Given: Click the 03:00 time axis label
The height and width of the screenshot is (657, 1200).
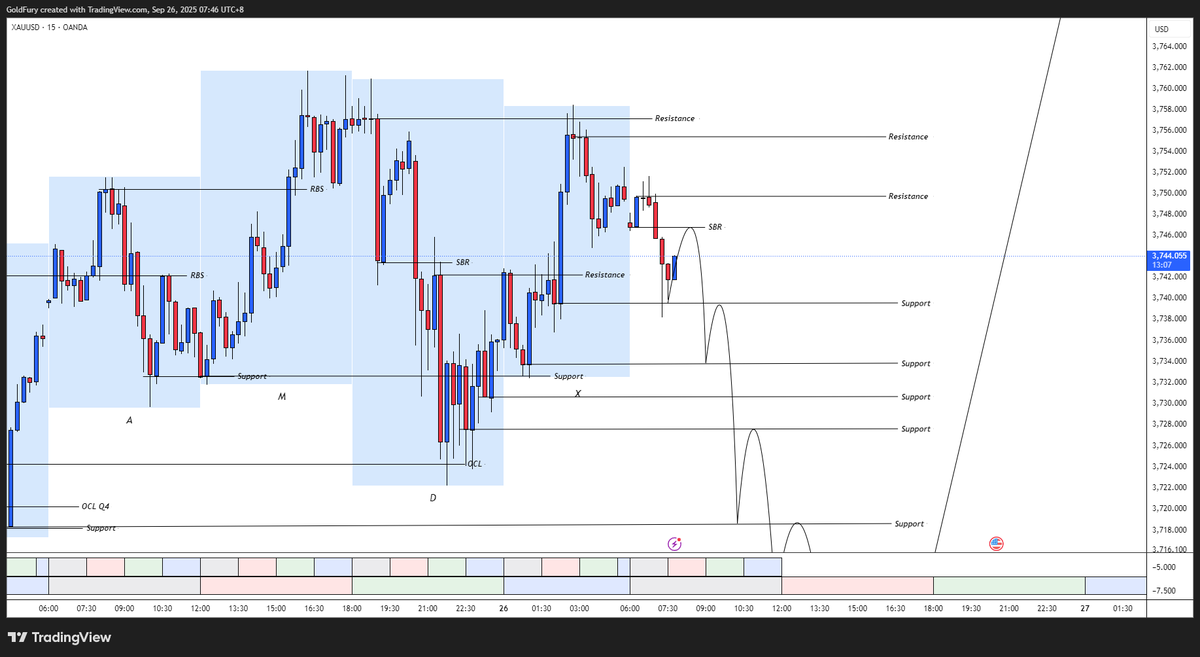Looking at the screenshot, I should click(x=578, y=608).
